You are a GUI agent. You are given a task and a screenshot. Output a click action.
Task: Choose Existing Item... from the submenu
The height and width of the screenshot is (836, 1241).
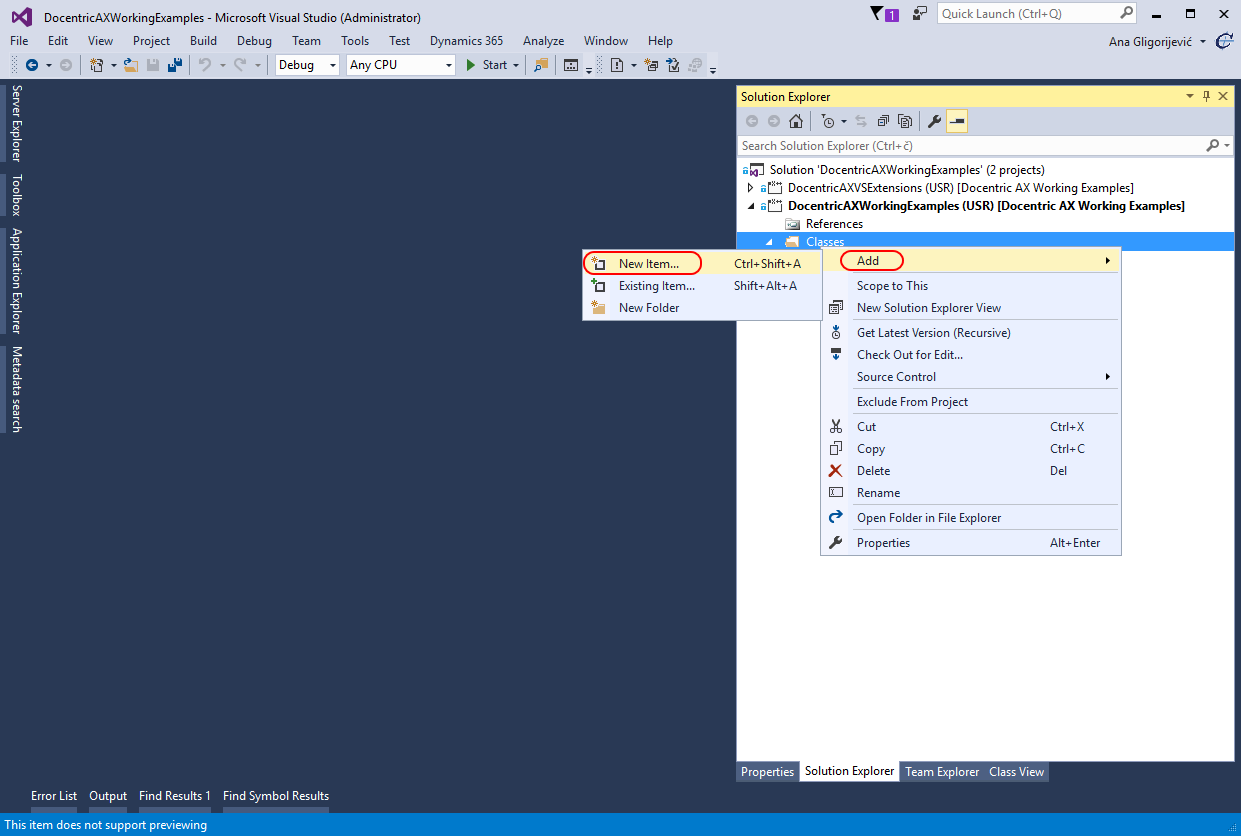pos(702,286)
